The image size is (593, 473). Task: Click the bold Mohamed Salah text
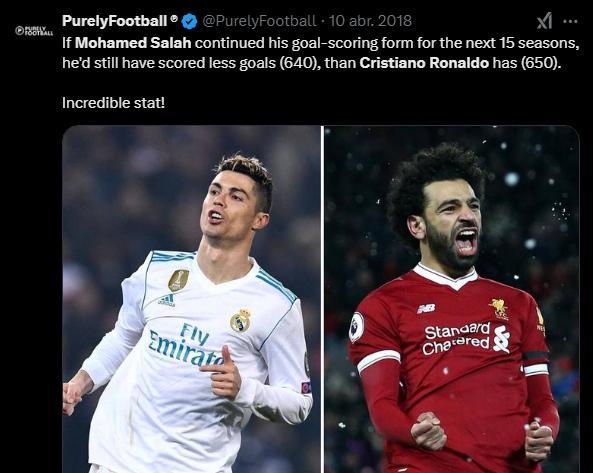tap(133, 43)
